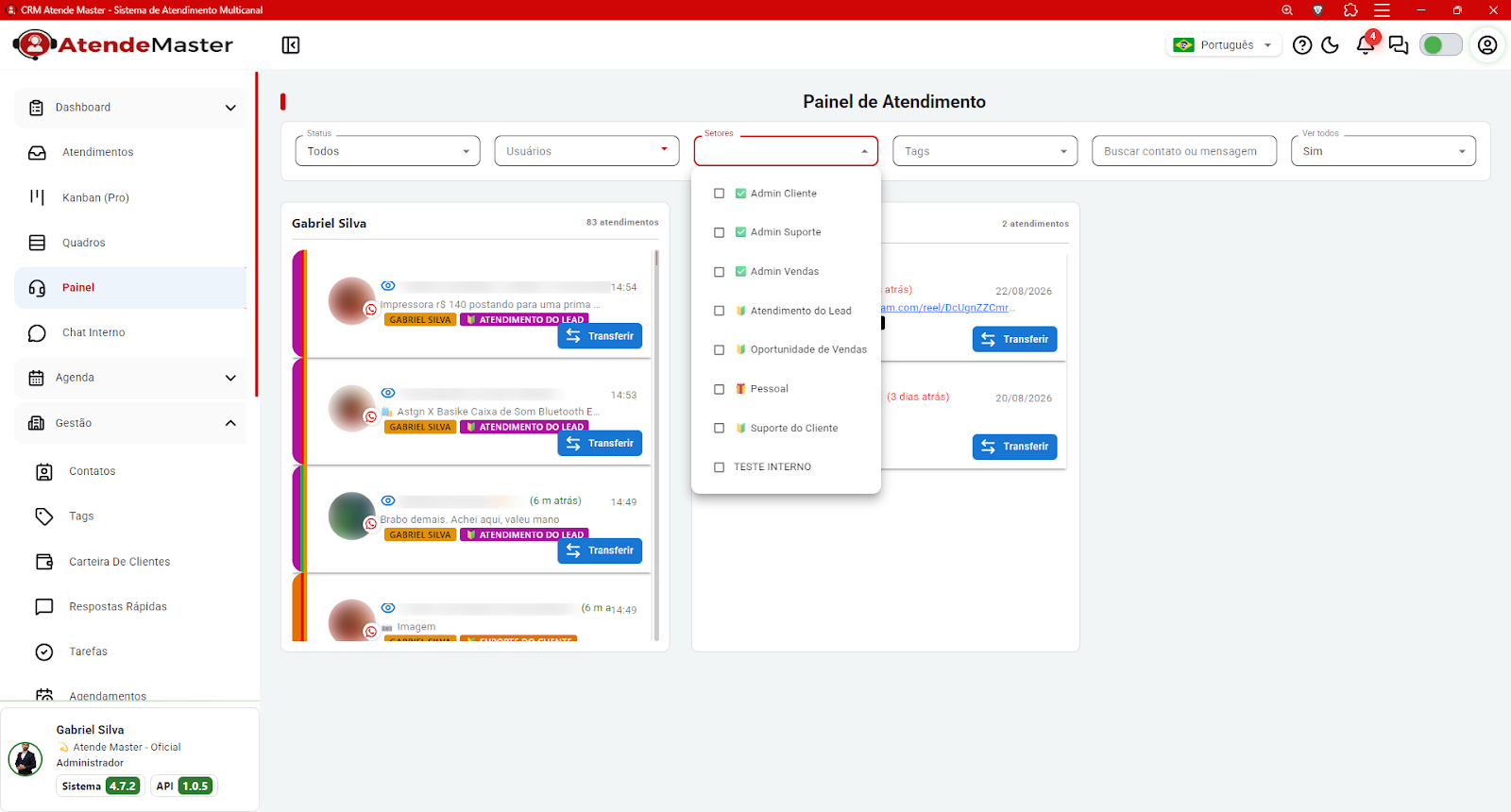The height and width of the screenshot is (812, 1511).
Task: Open the help question mark icon
Action: coord(1302,45)
